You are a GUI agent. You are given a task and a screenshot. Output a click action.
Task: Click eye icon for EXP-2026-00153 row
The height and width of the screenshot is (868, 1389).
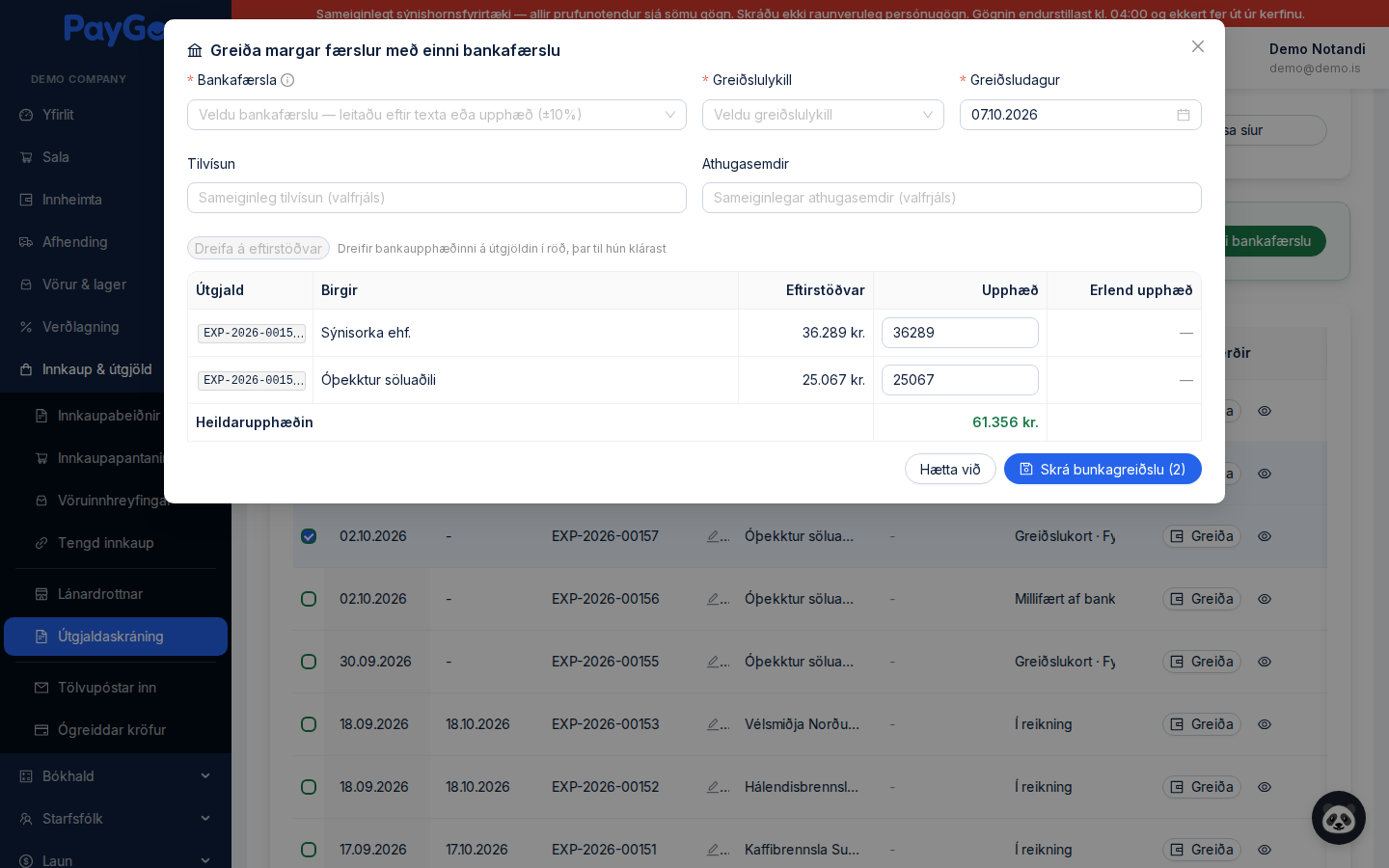pos(1265,724)
